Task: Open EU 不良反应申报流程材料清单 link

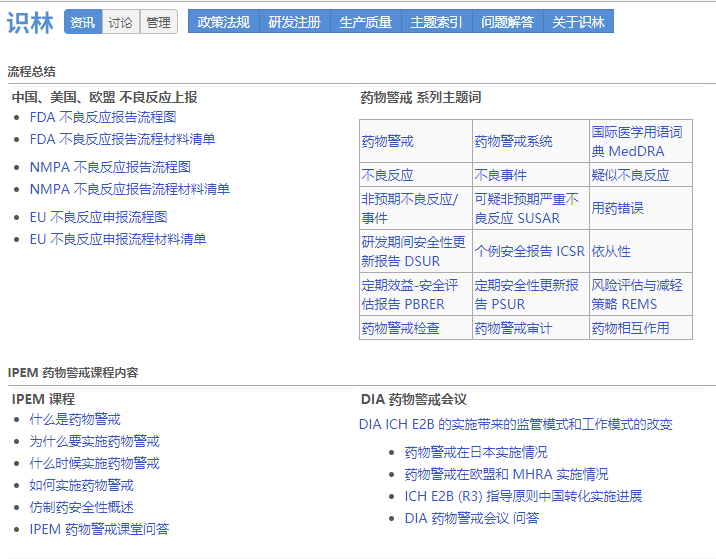Action: coord(118,239)
